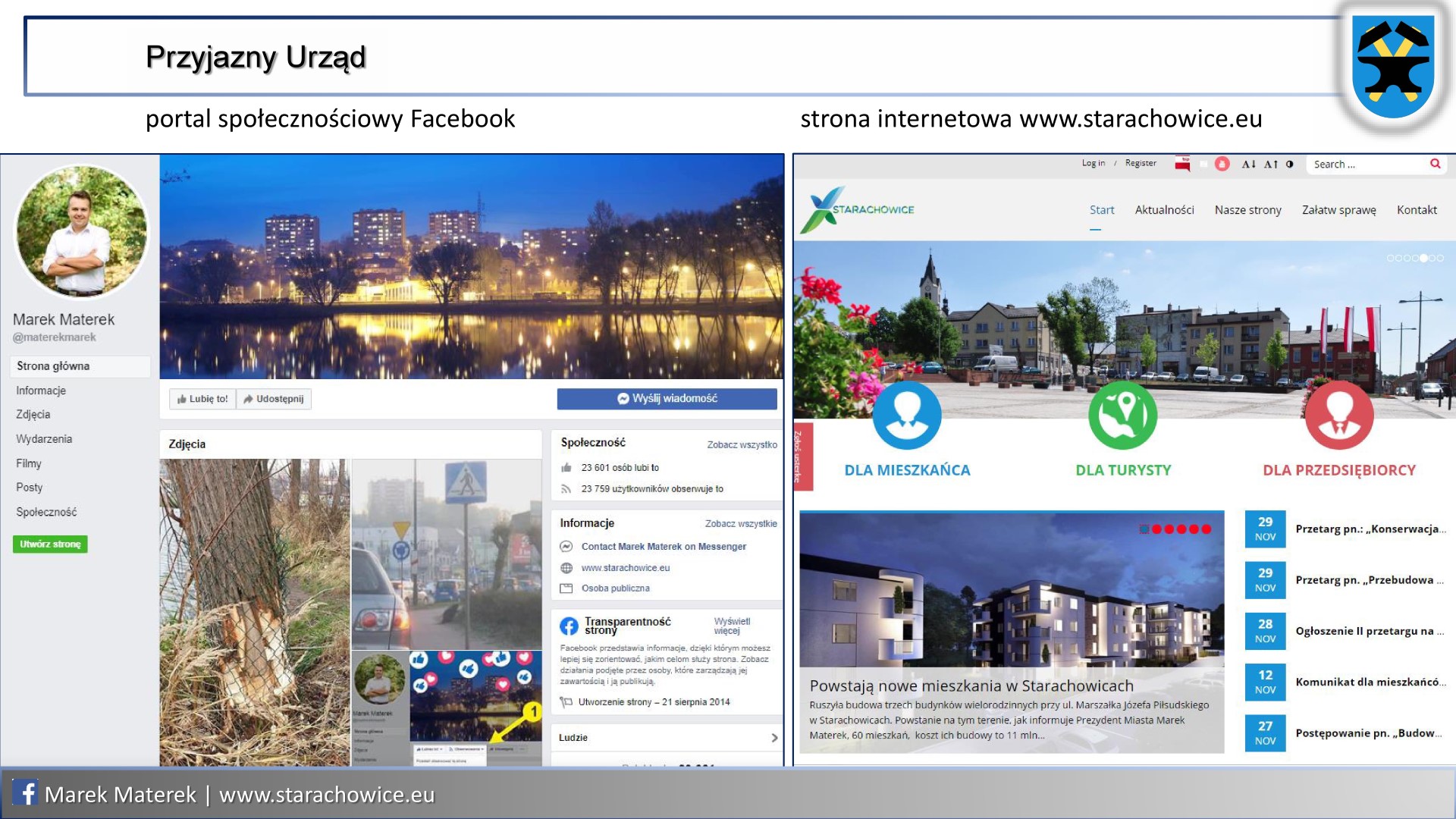Viewport: 1456px width, 819px height.
Task: Increase font size with A up icon
Action: click(1271, 164)
